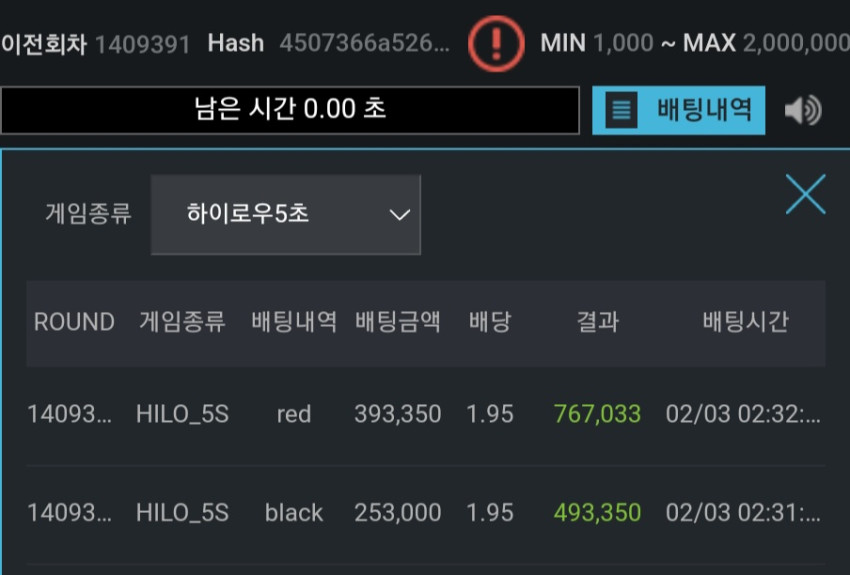Select the Hash value 4507366a526...
Viewport: 850px width, 575px height.
364,43
